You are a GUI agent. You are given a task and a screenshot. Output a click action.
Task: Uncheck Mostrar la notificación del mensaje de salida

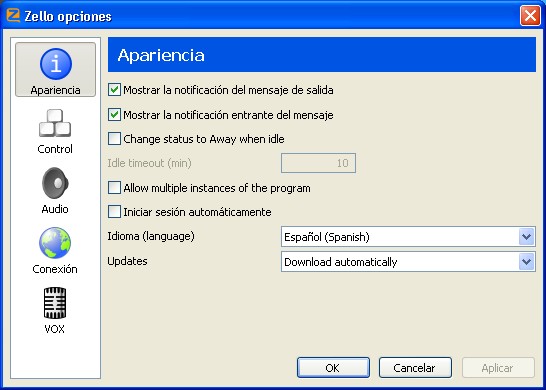[114, 90]
